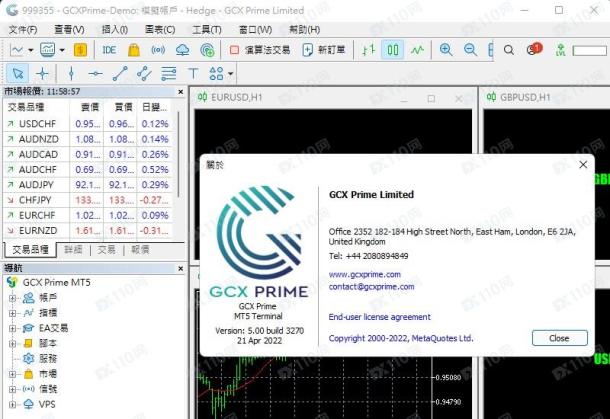610x419 pixels.
Task: Click the Market Watch vertical scrollbar
Action: (x=179, y=154)
